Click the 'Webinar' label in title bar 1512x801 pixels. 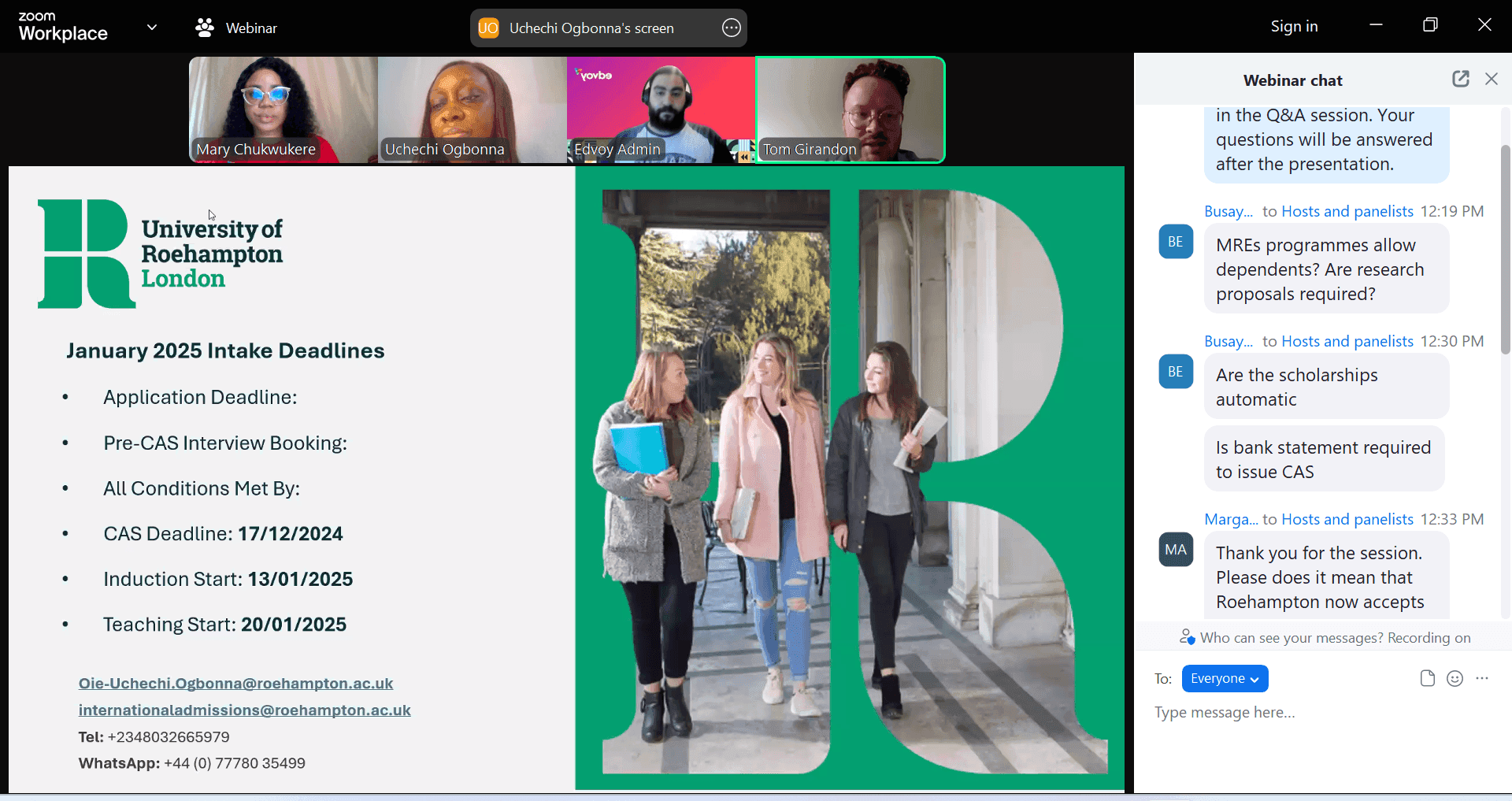tap(251, 28)
